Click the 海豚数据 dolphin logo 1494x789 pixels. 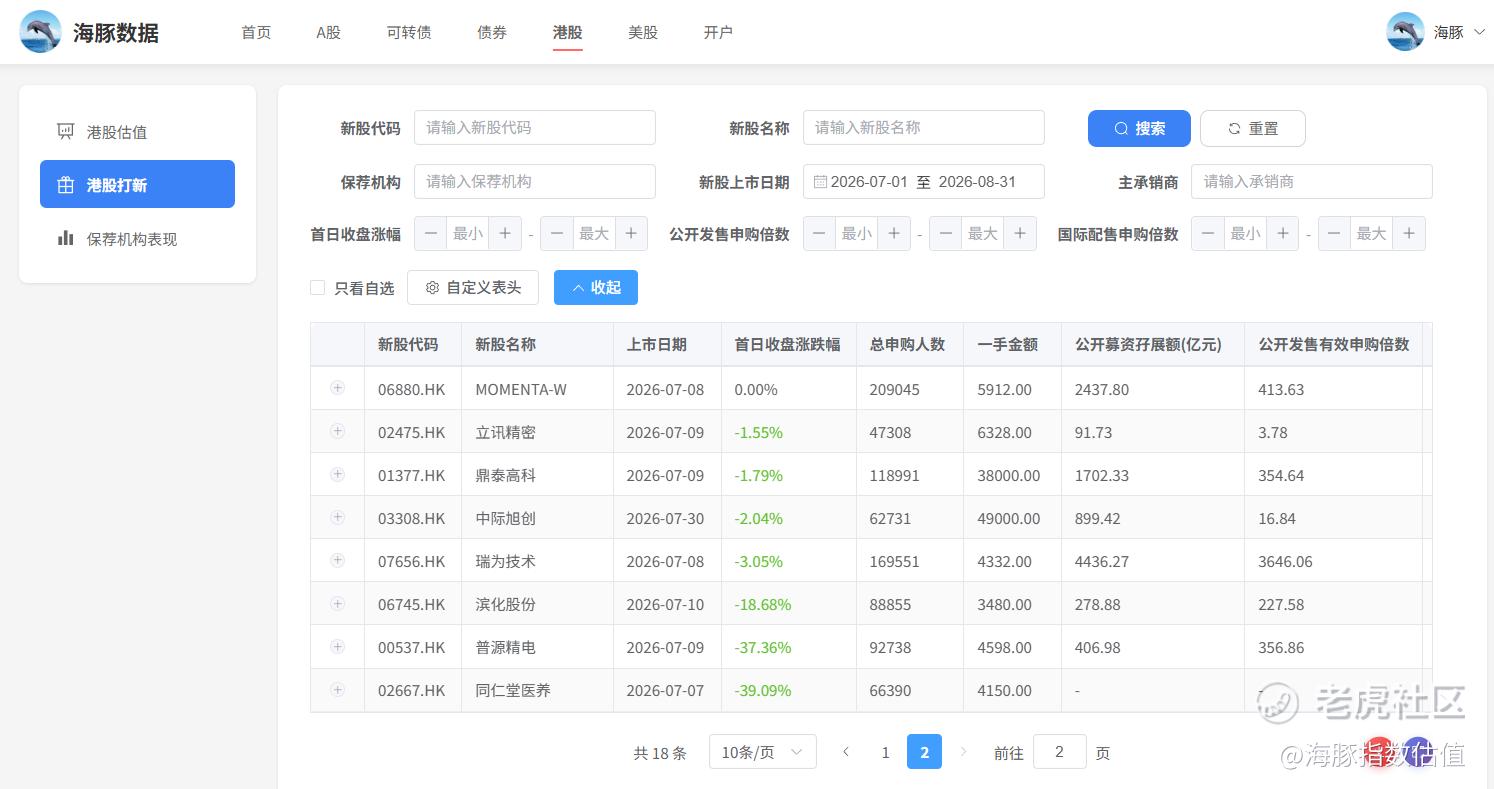point(41,32)
